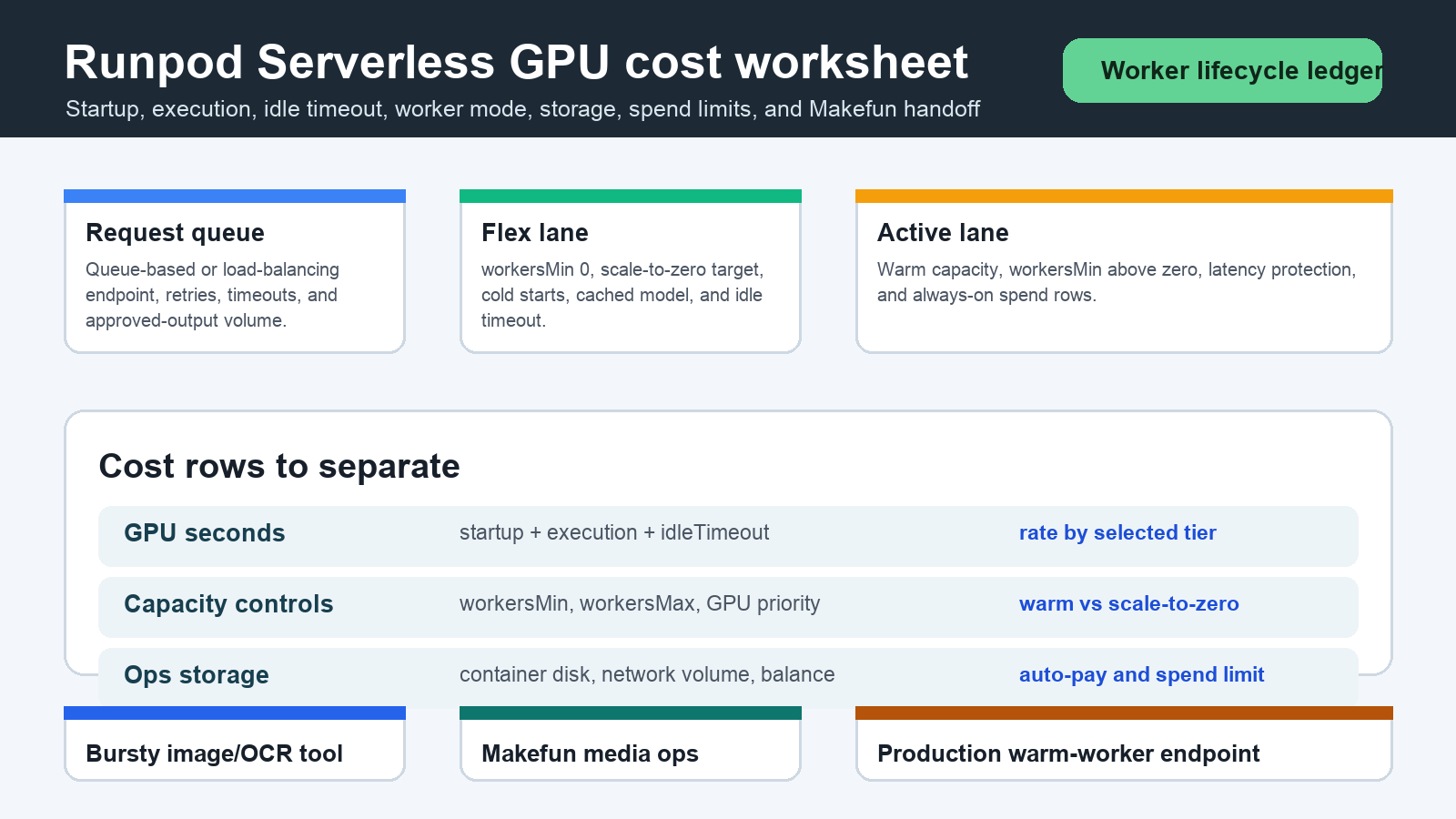1456x819 pixels.
Task: Open the Production warm-worker endpoint card
Action: point(1124,743)
